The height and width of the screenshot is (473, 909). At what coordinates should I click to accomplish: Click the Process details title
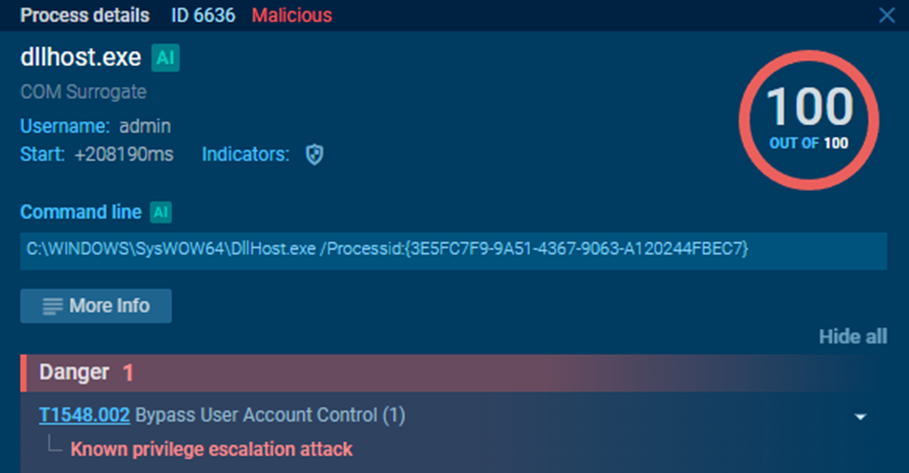pos(85,15)
